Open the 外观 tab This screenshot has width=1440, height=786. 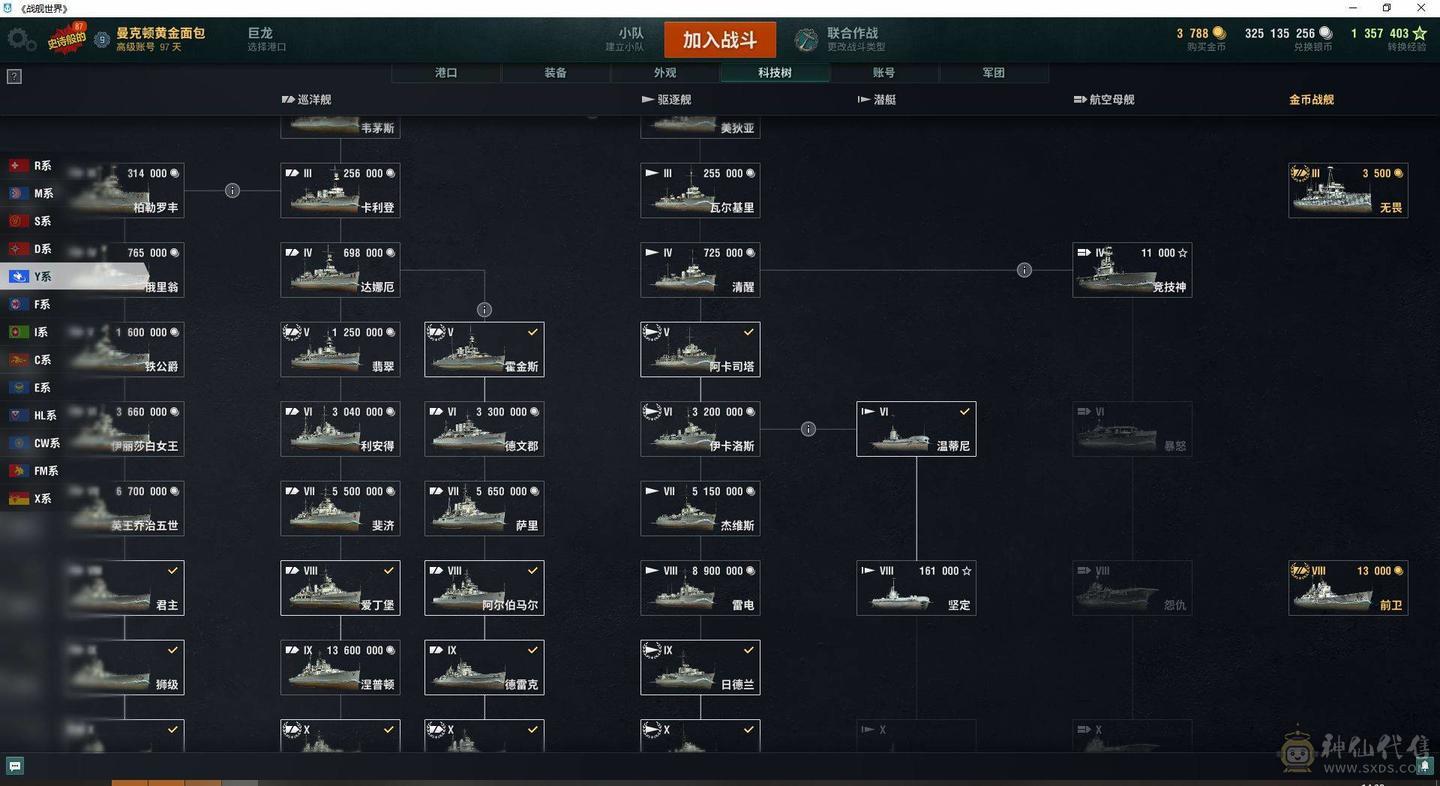665,73
